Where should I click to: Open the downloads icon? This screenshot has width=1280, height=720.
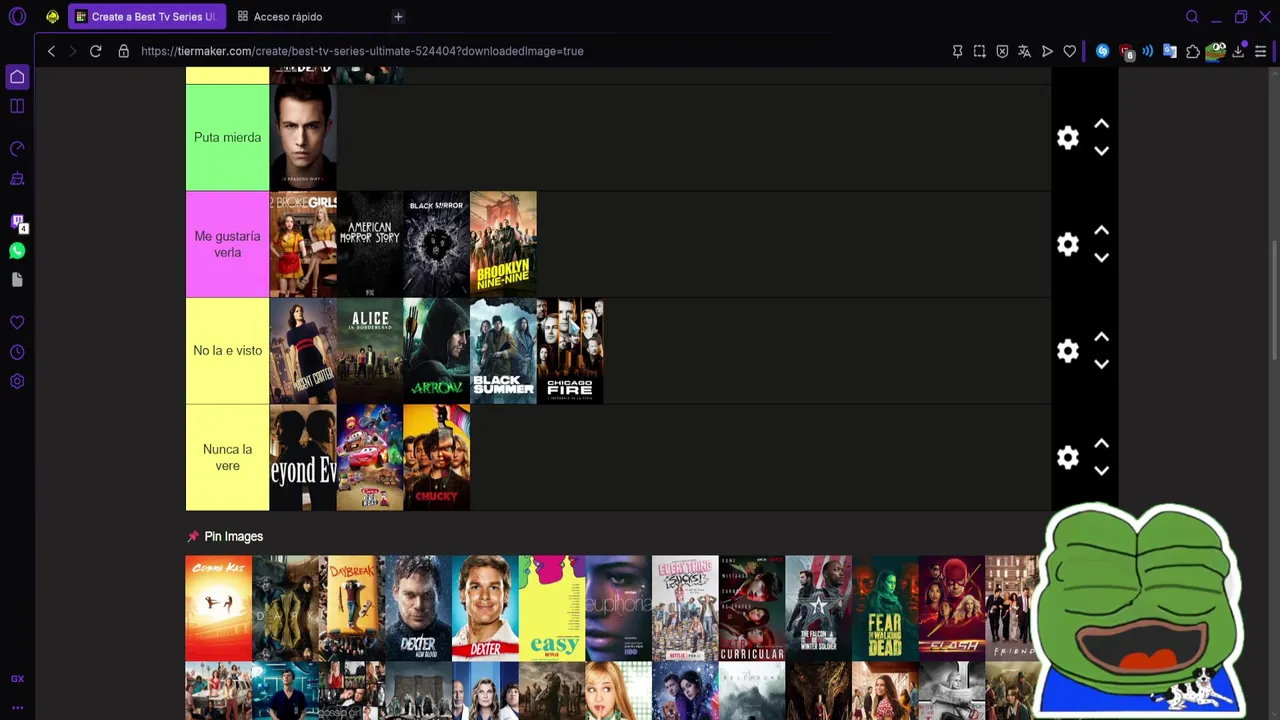[1238, 51]
